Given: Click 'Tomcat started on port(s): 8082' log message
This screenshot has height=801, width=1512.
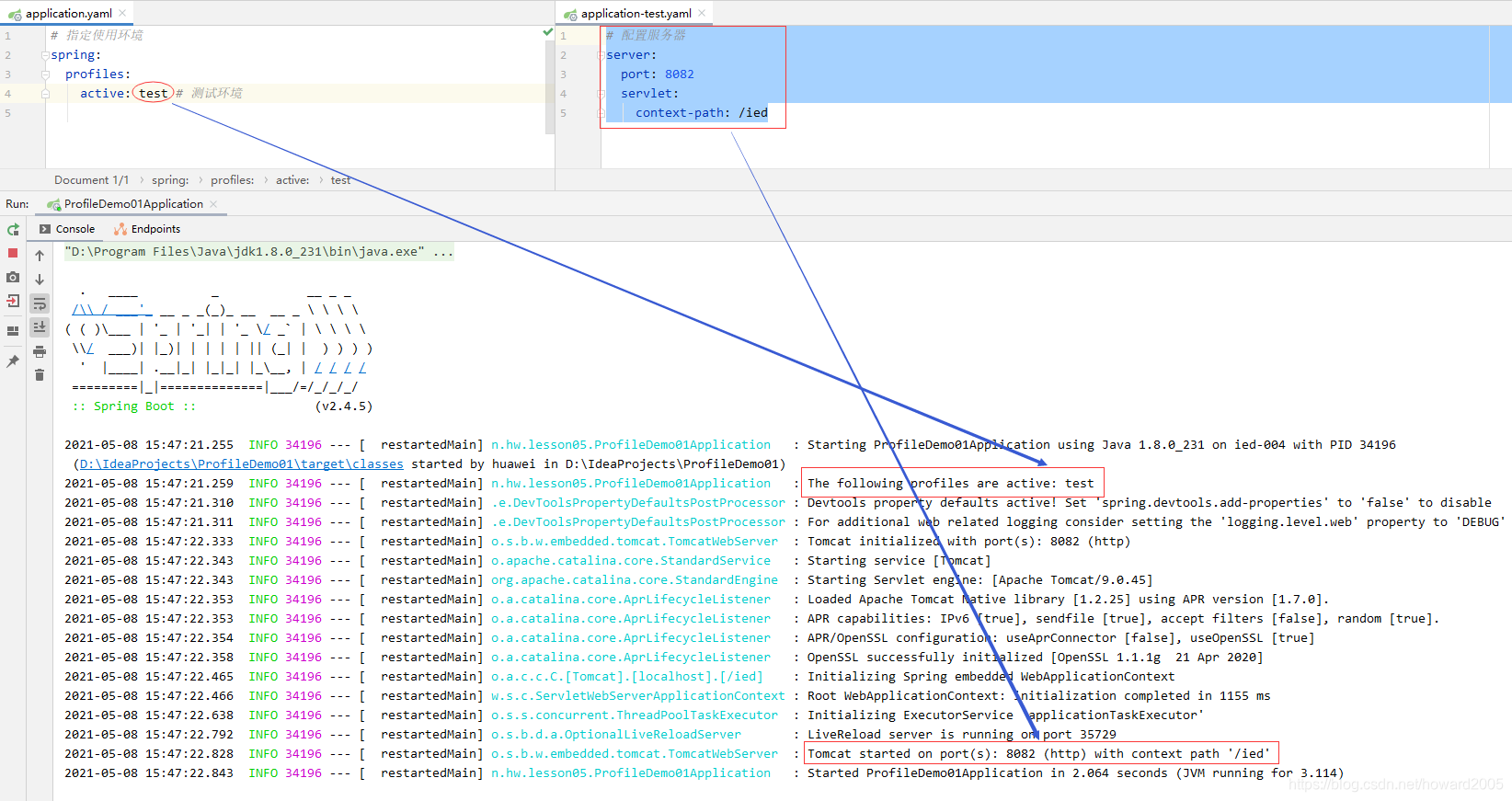Looking at the screenshot, I should click(1039, 754).
